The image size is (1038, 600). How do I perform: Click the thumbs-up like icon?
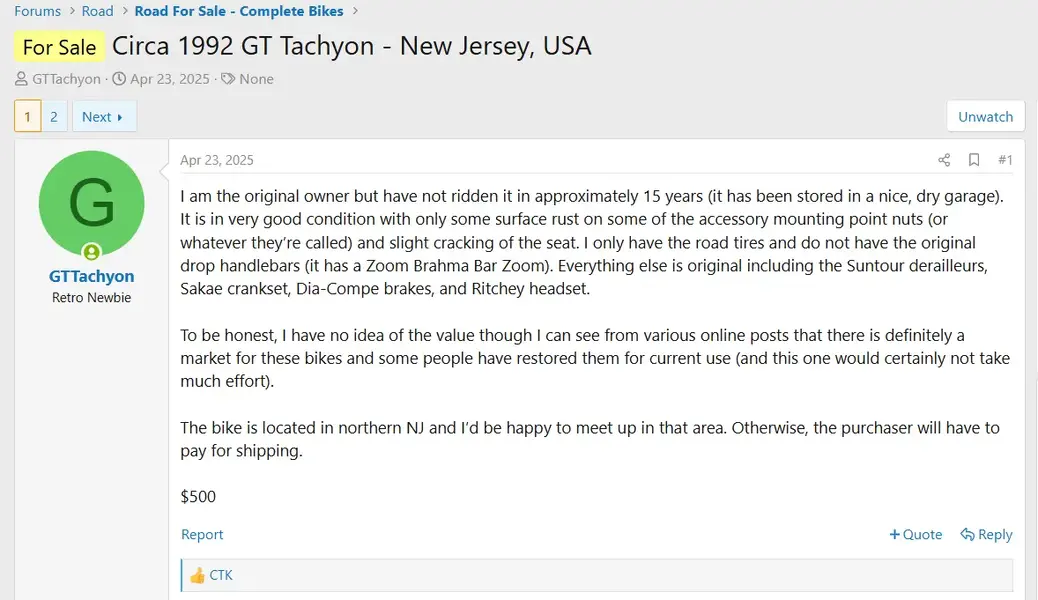click(197, 575)
